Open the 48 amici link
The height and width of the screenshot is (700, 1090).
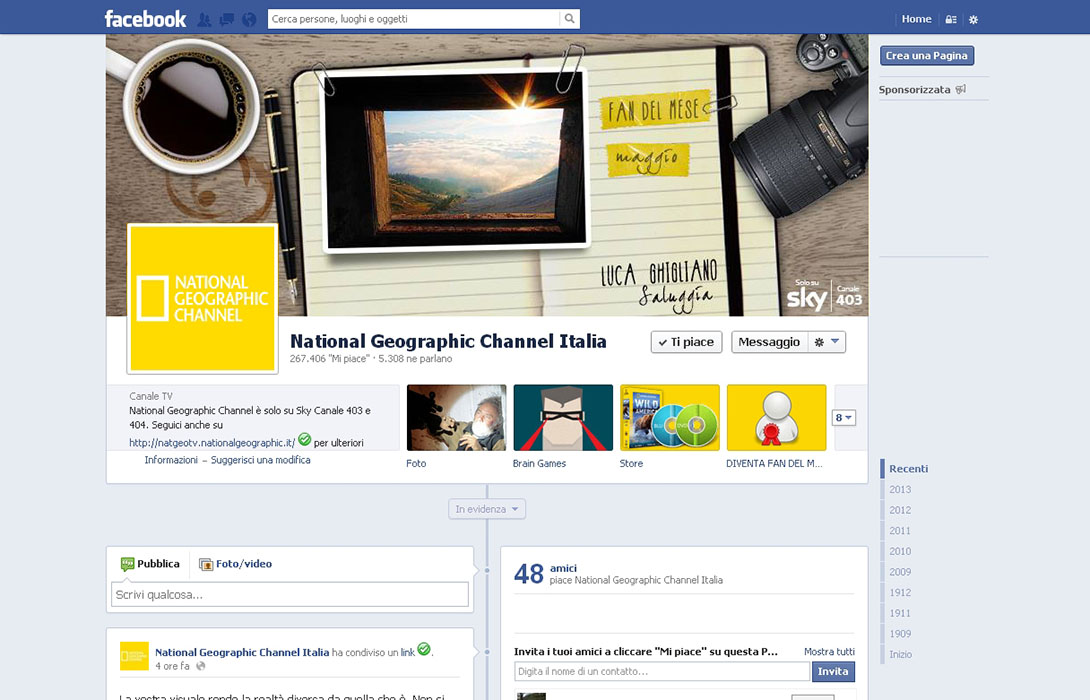(x=546, y=573)
